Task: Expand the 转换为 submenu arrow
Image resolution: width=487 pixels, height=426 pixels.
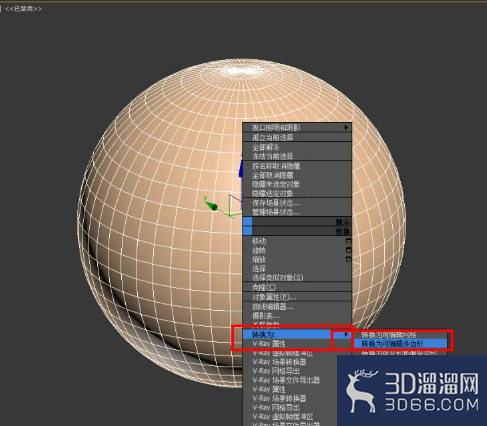Action: (346, 334)
